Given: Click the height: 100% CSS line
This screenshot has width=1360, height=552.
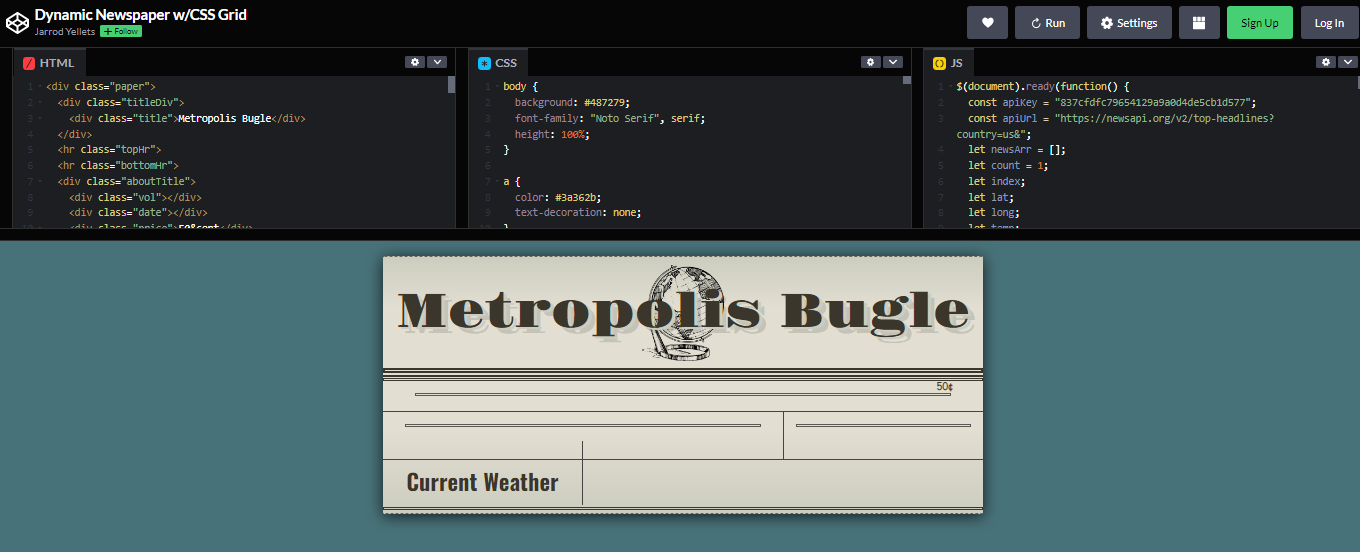Looking at the screenshot, I should click(x=552, y=134).
